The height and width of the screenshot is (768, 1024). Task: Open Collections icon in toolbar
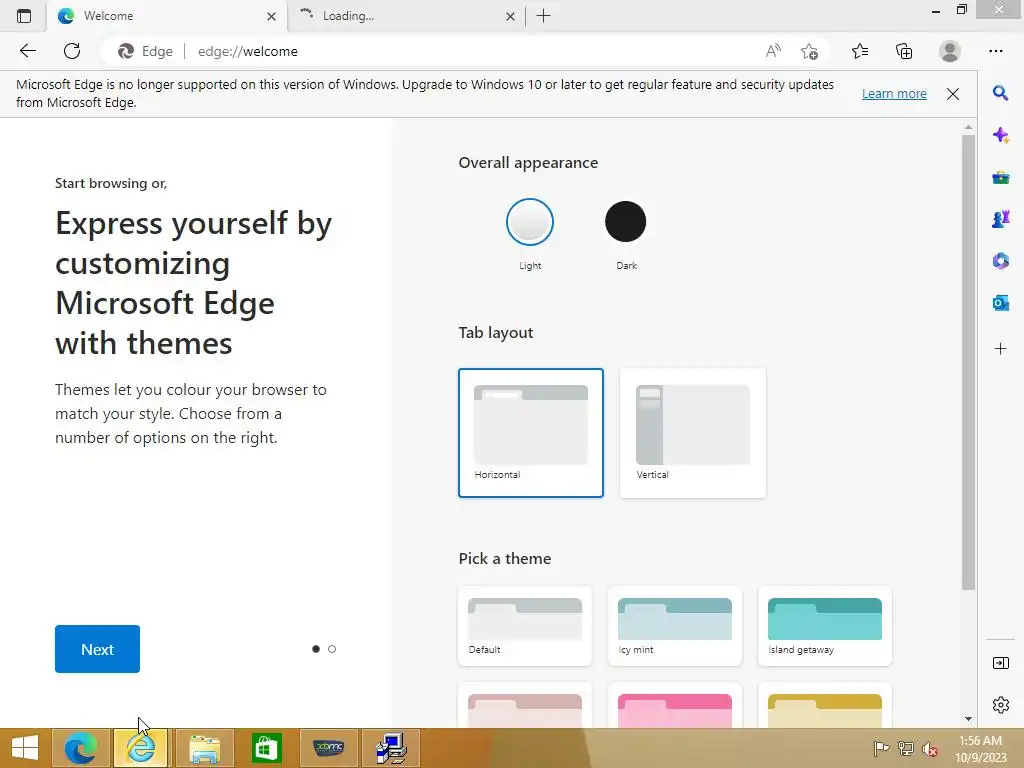(904, 51)
